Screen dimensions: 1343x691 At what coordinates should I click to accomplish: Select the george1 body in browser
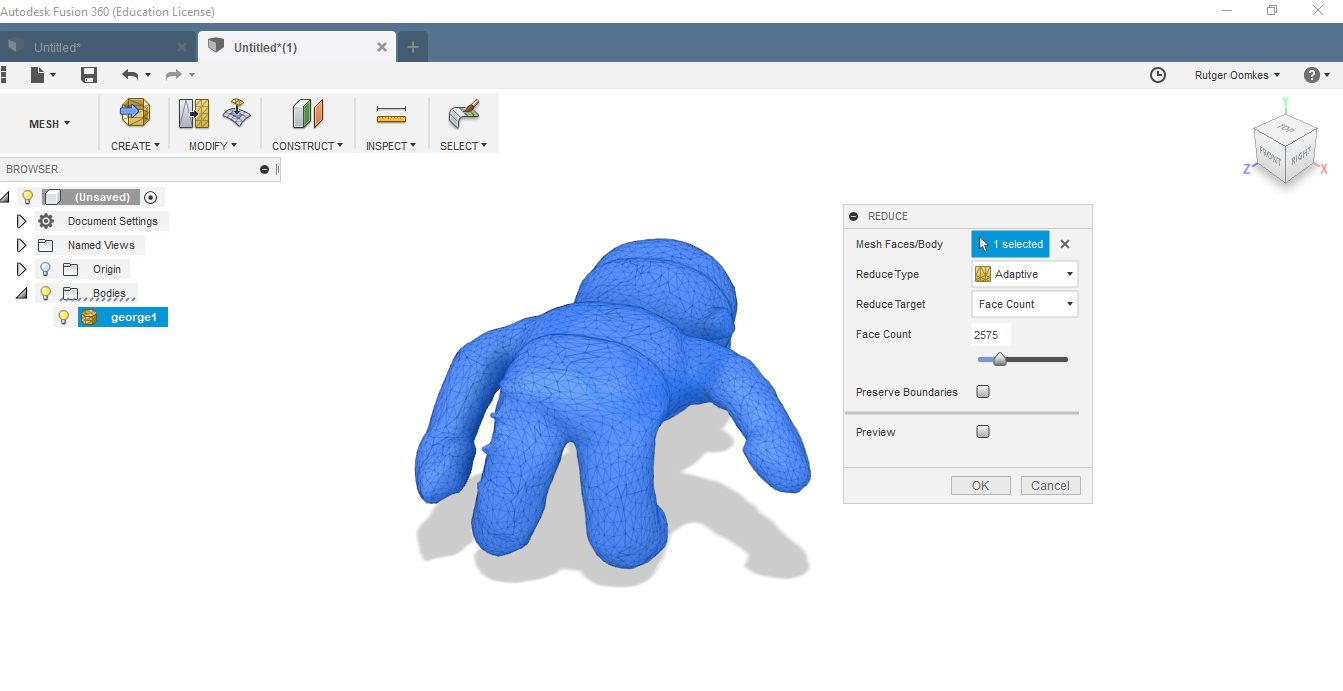tap(123, 317)
